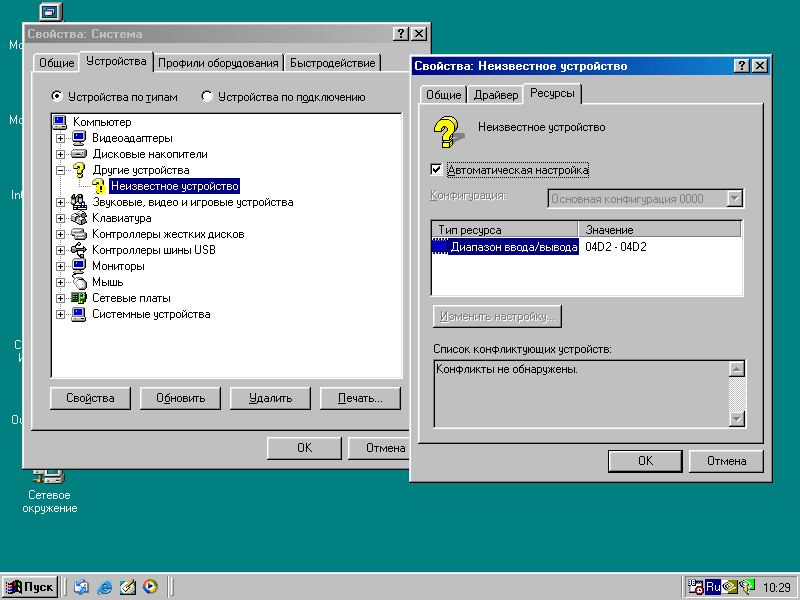800x600 pixels.
Task: Expand Дисковые накопители tree node
Action: (x=60, y=154)
